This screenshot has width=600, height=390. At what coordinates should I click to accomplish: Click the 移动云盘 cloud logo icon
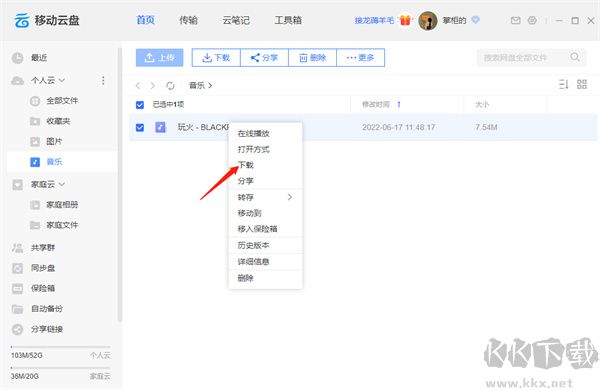point(22,20)
